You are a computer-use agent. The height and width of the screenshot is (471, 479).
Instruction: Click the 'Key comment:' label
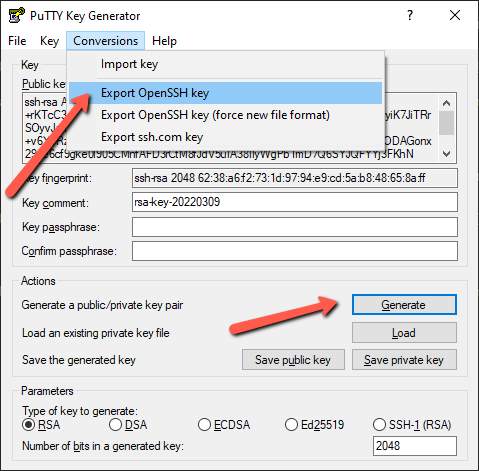pyautogui.click(x=55, y=203)
